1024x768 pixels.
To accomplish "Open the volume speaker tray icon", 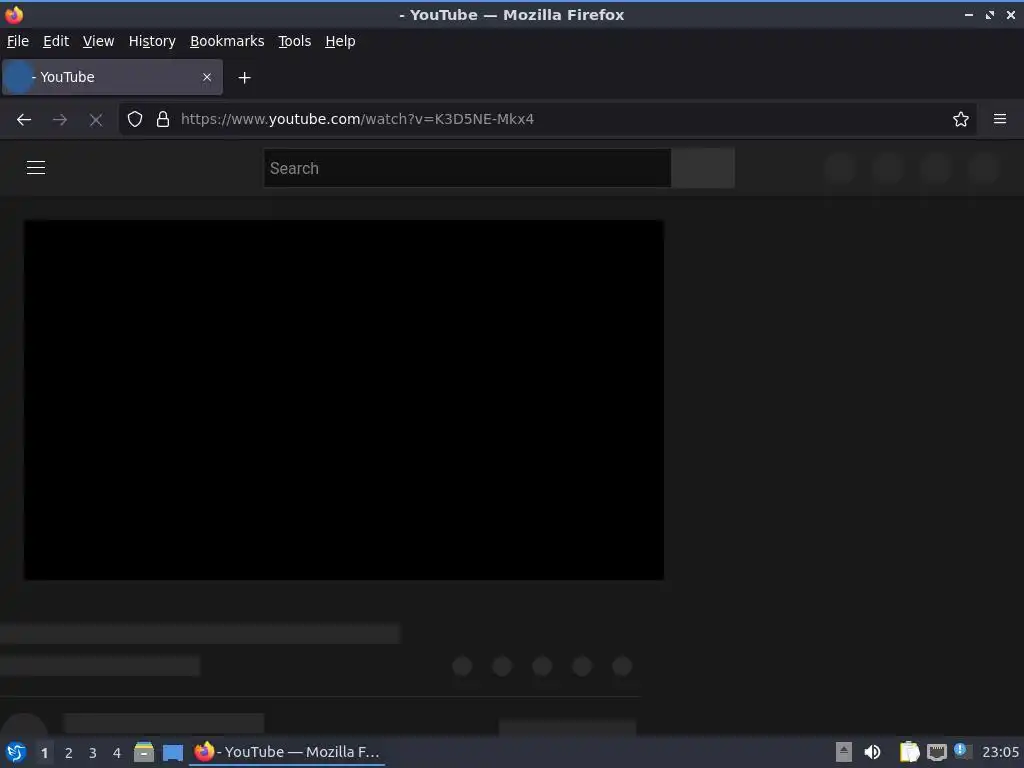I will (x=872, y=752).
